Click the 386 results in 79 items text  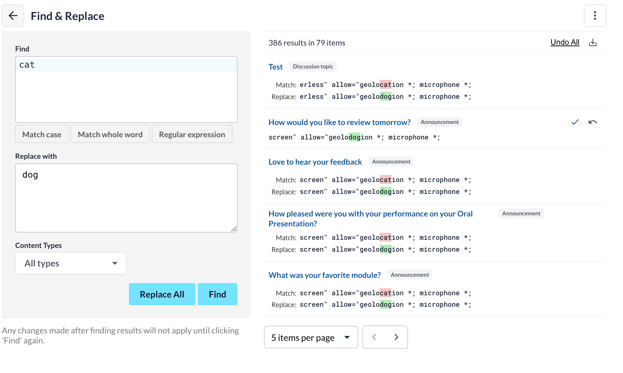point(307,43)
